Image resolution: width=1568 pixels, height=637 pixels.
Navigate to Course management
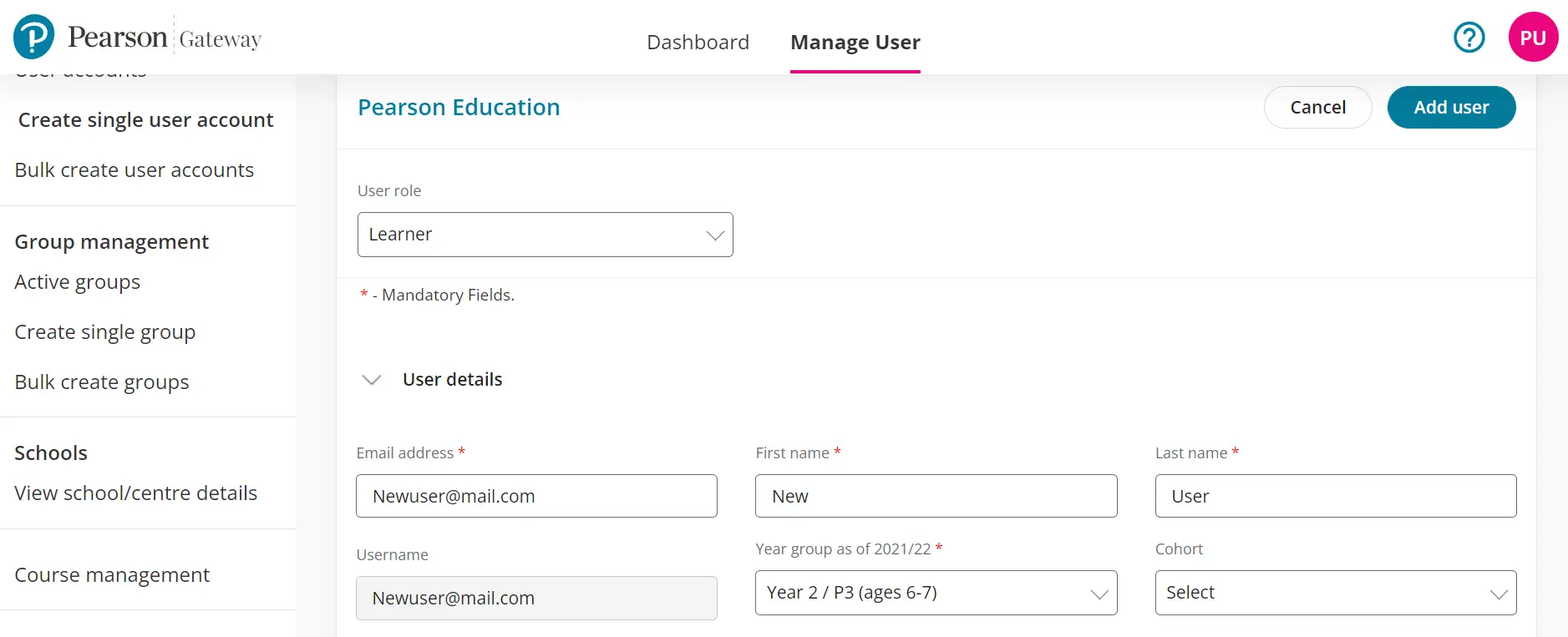coord(112,575)
